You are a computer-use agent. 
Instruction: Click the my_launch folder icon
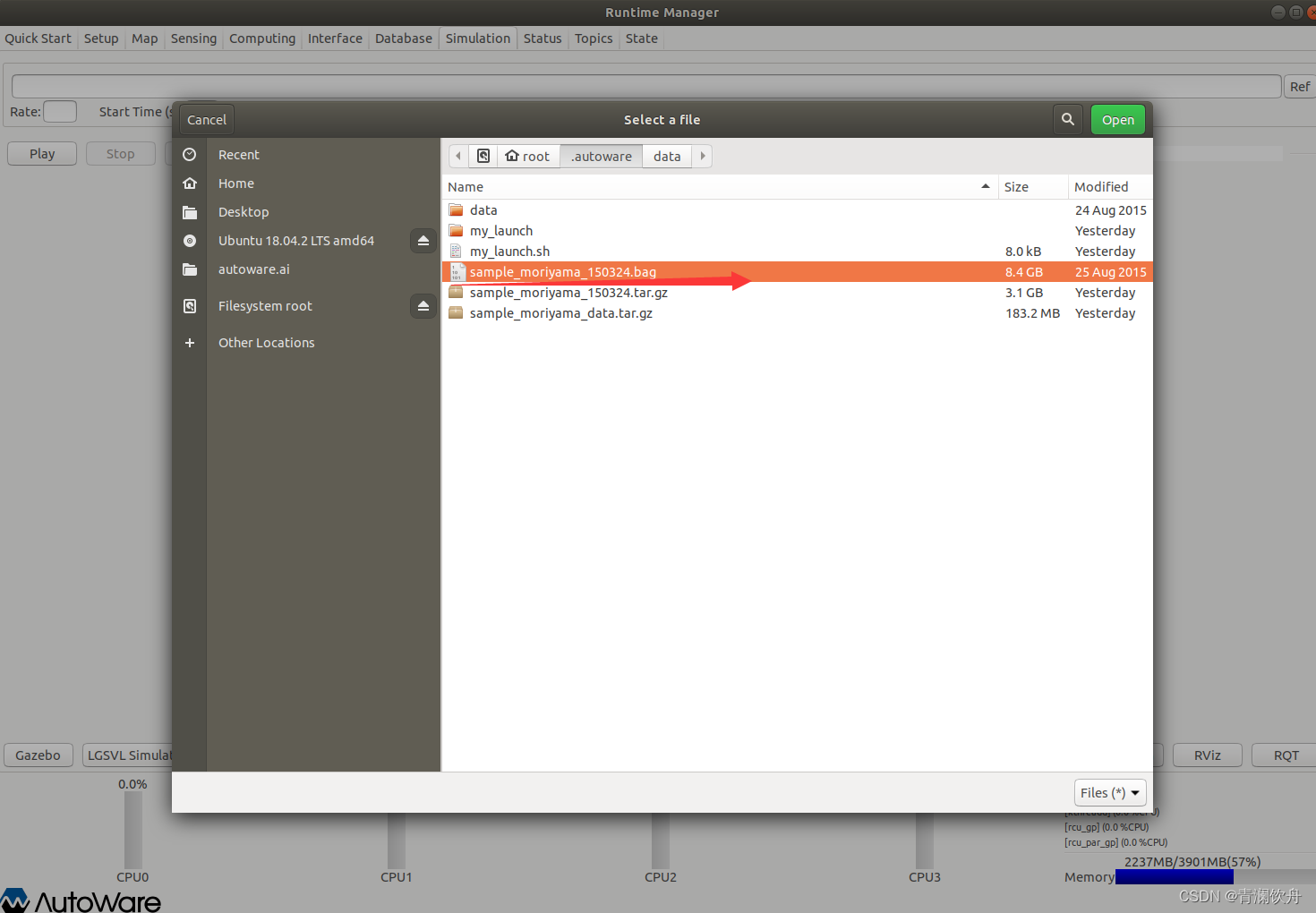coord(457,231)
